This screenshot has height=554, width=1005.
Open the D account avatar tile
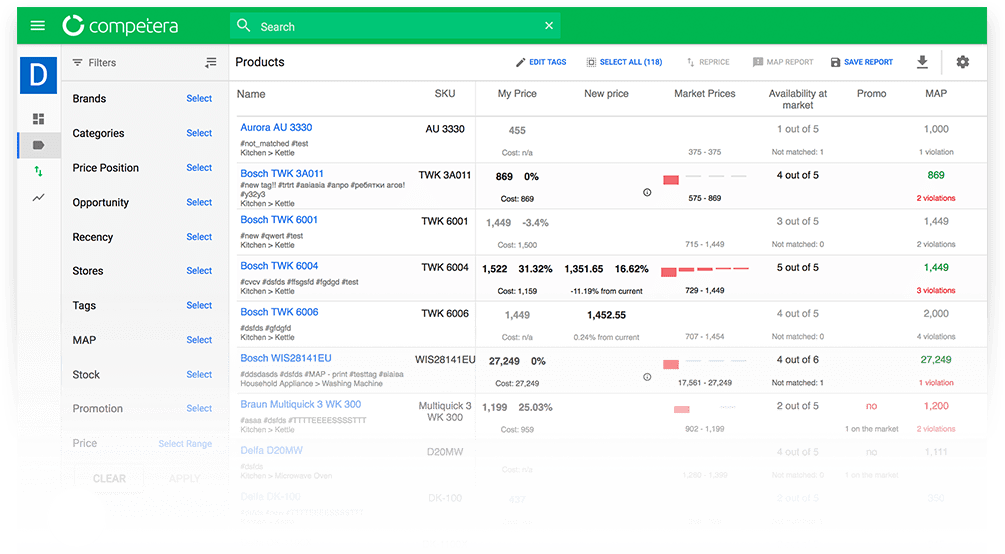[38, 75]
